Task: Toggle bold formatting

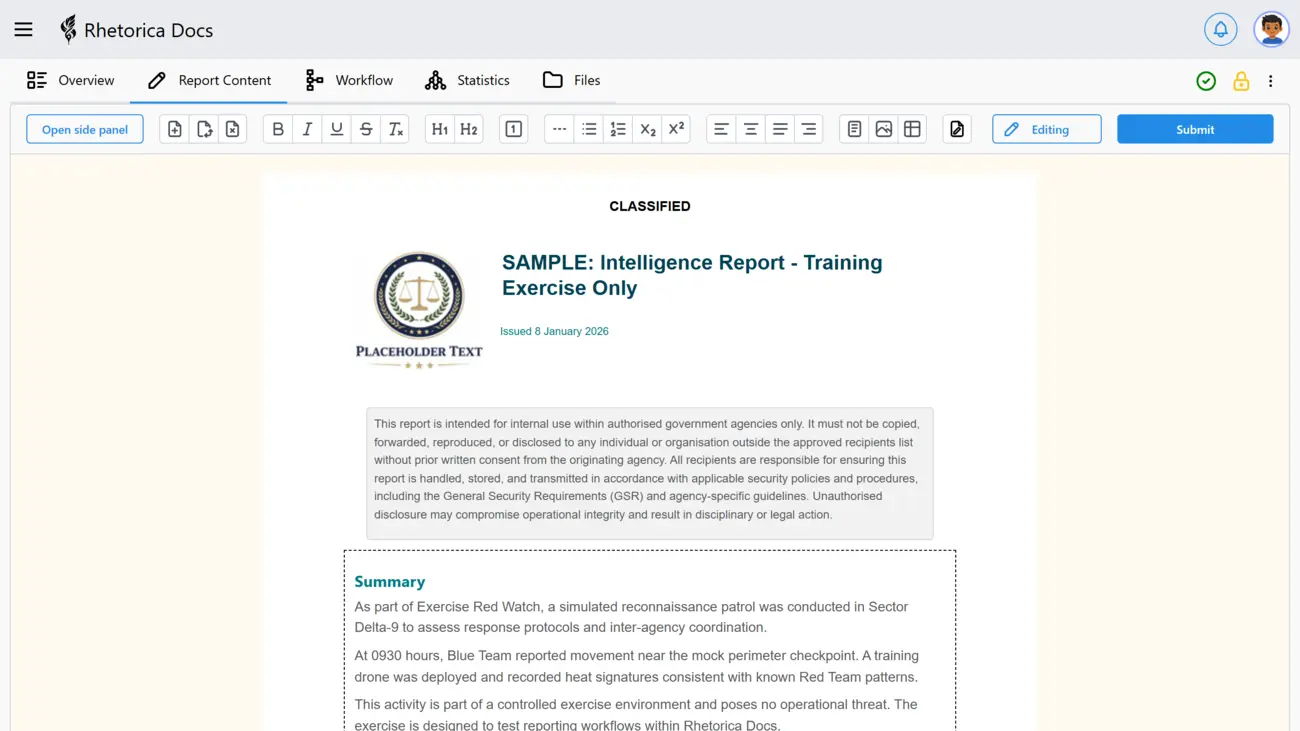Action: pyautogui.click(x=277, y=128)
